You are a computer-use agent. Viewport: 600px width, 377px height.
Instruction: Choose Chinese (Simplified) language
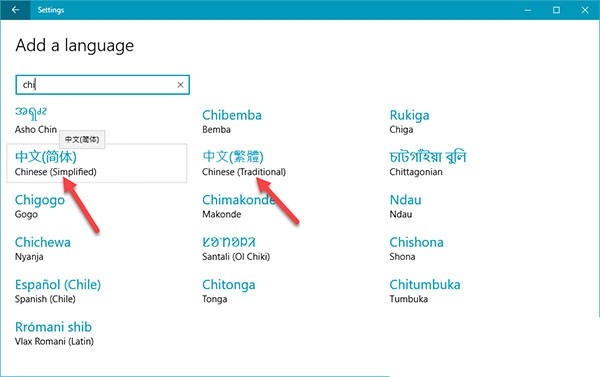click(x=96, y=163)
